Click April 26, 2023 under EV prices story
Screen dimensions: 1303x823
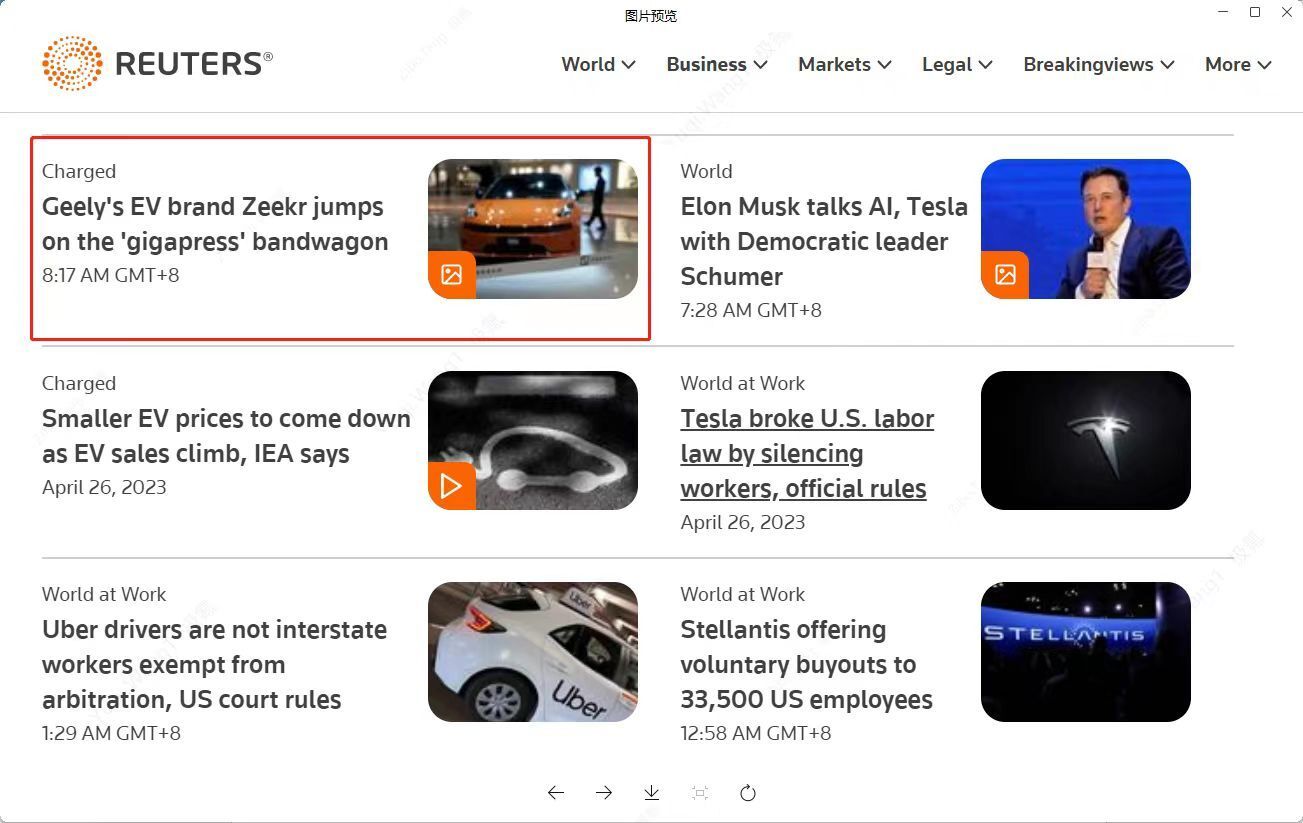[104, 487]
